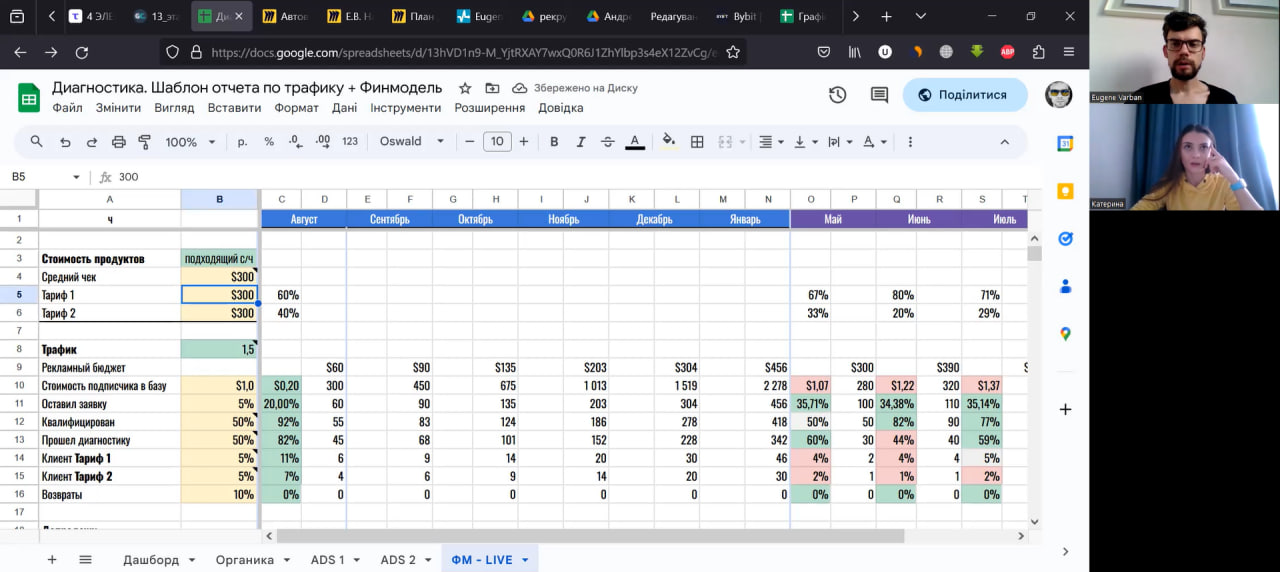Toggle bold formatting
This screenshot has height=572, width=1280.
pos(554,142)
